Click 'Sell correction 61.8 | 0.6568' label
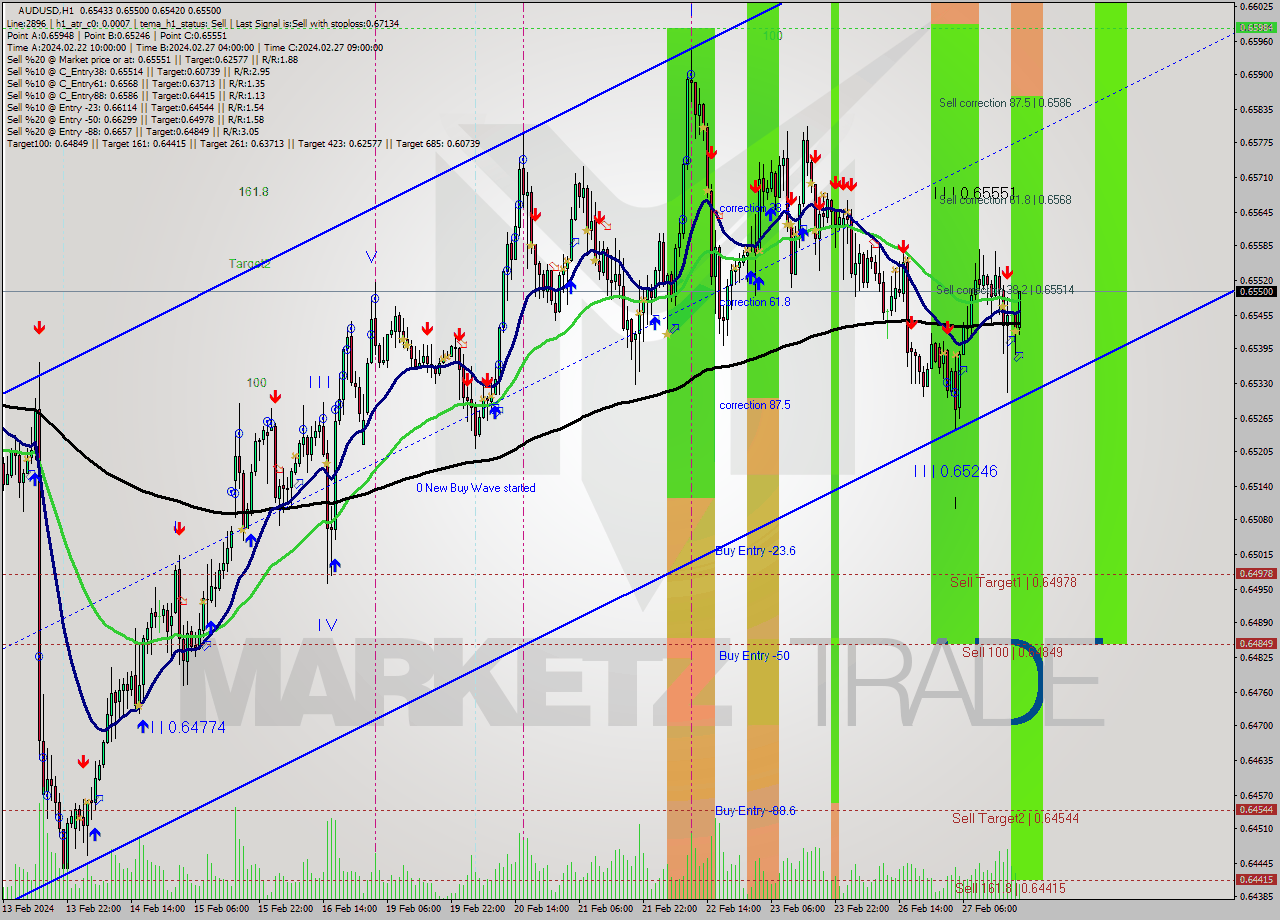 tap(1005, 200)
